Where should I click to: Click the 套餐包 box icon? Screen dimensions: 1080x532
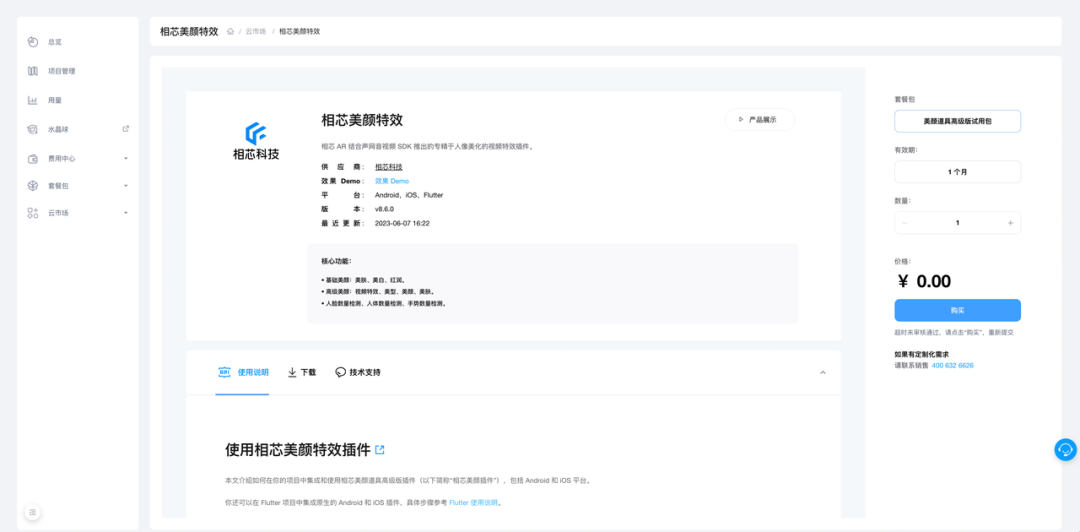coord(32,186)
